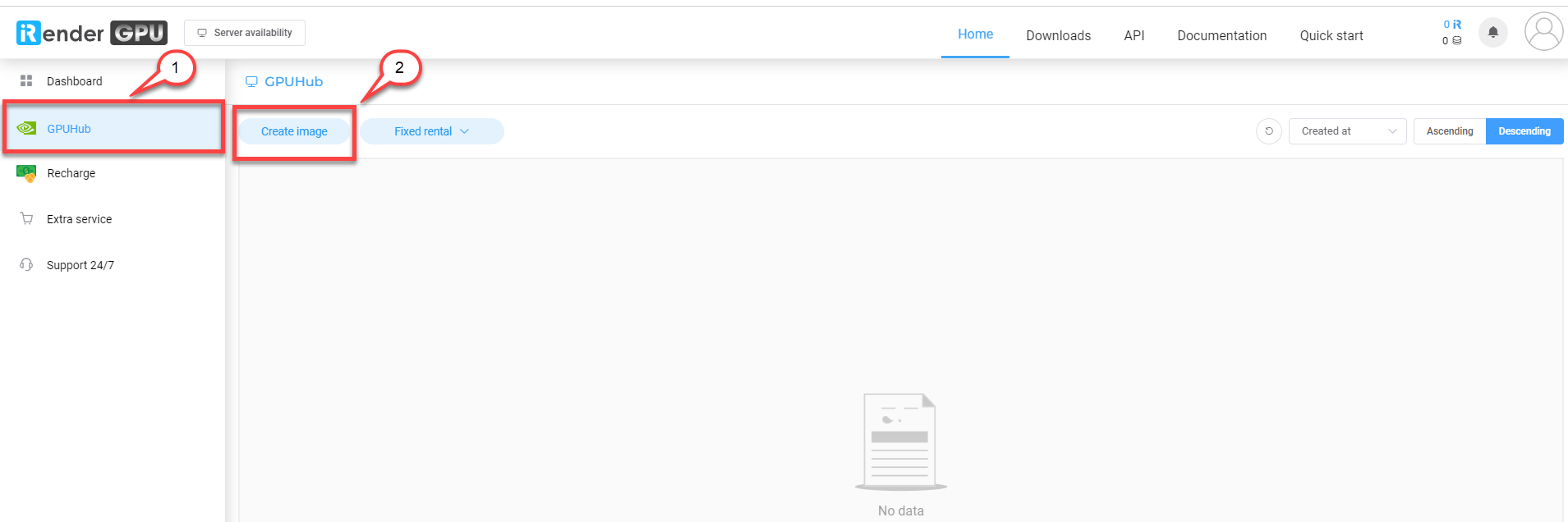1568x522 pixels.
Task: Click the iRender points balance
Action: coord(1451,25)
